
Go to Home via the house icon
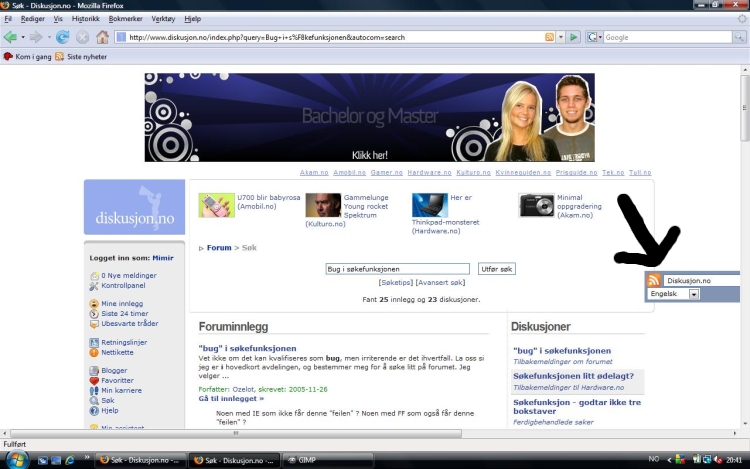pyautogui.click(x=102, y=37)
